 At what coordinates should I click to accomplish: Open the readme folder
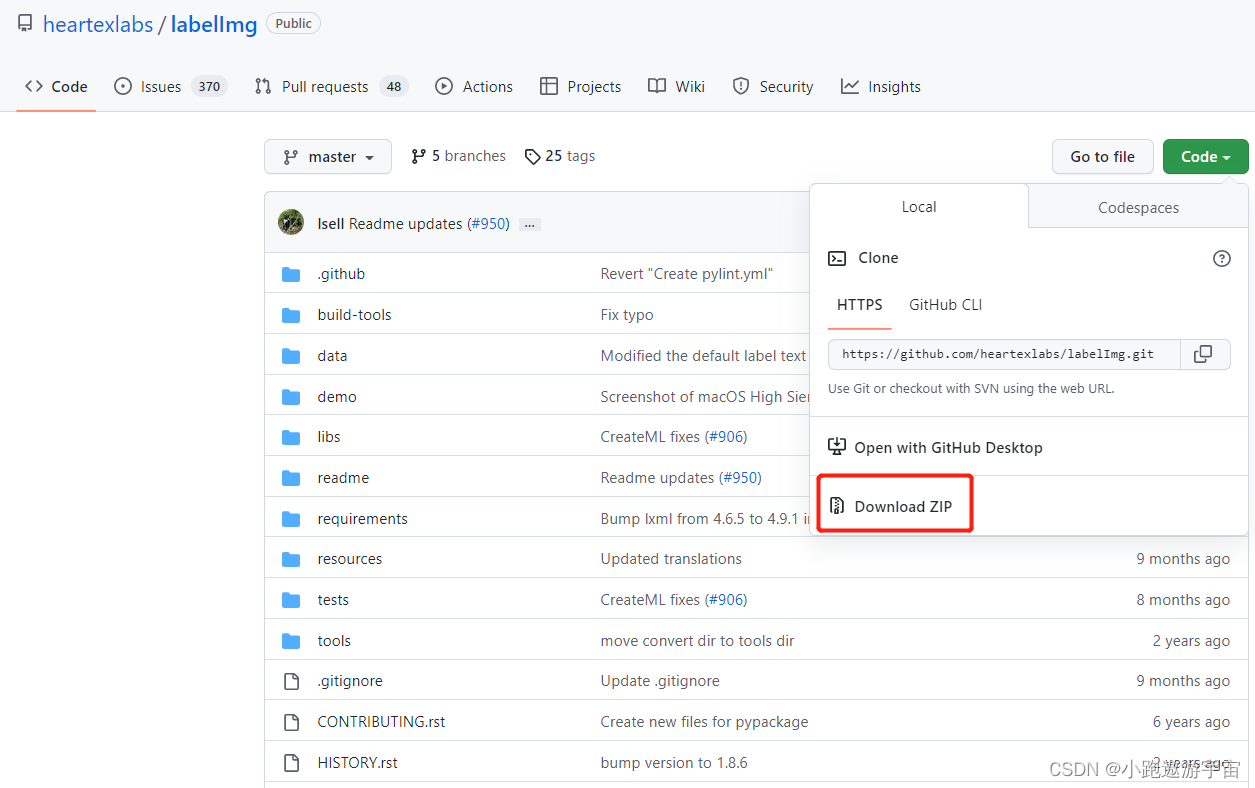(x=343, y=478)
